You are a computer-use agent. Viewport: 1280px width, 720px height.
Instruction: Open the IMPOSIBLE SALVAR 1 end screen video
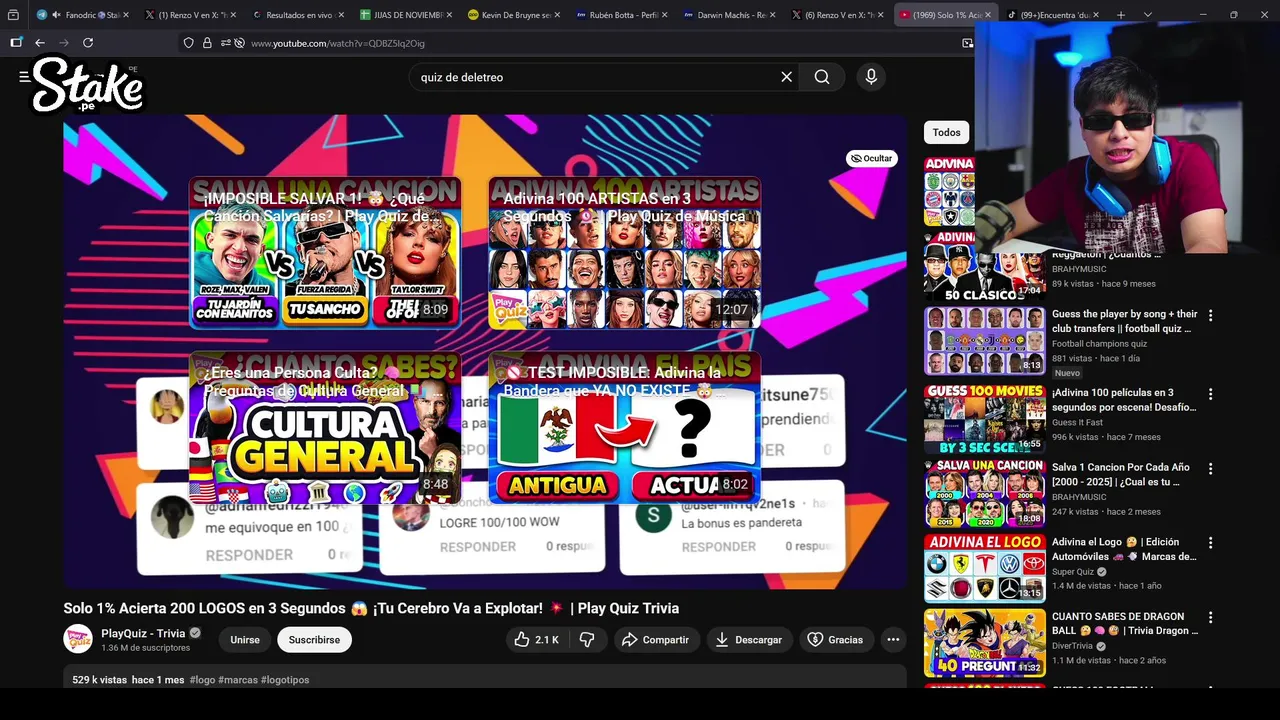coord(325,252)
